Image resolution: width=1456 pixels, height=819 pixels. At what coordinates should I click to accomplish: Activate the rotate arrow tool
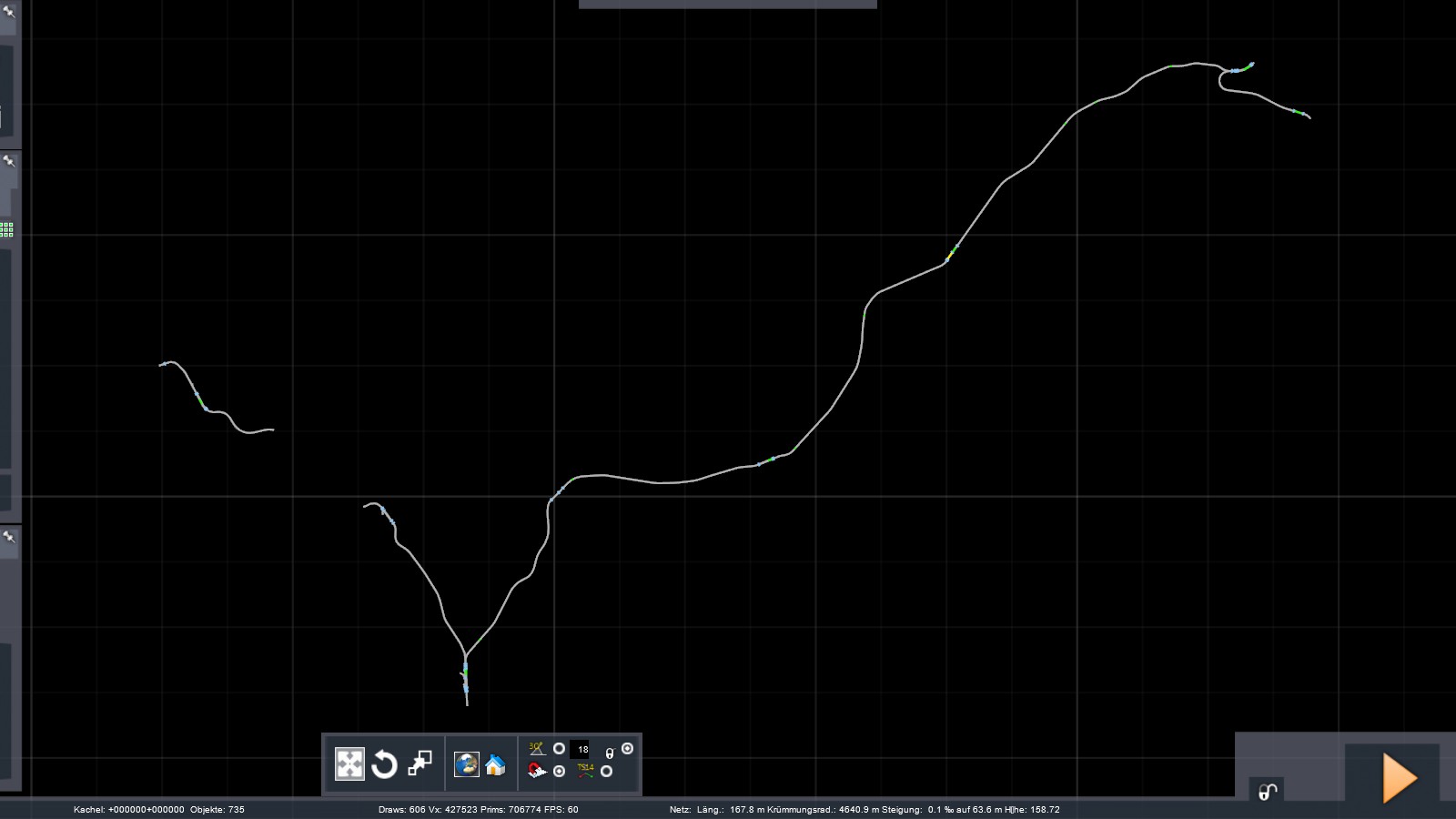tap(384, 764)
